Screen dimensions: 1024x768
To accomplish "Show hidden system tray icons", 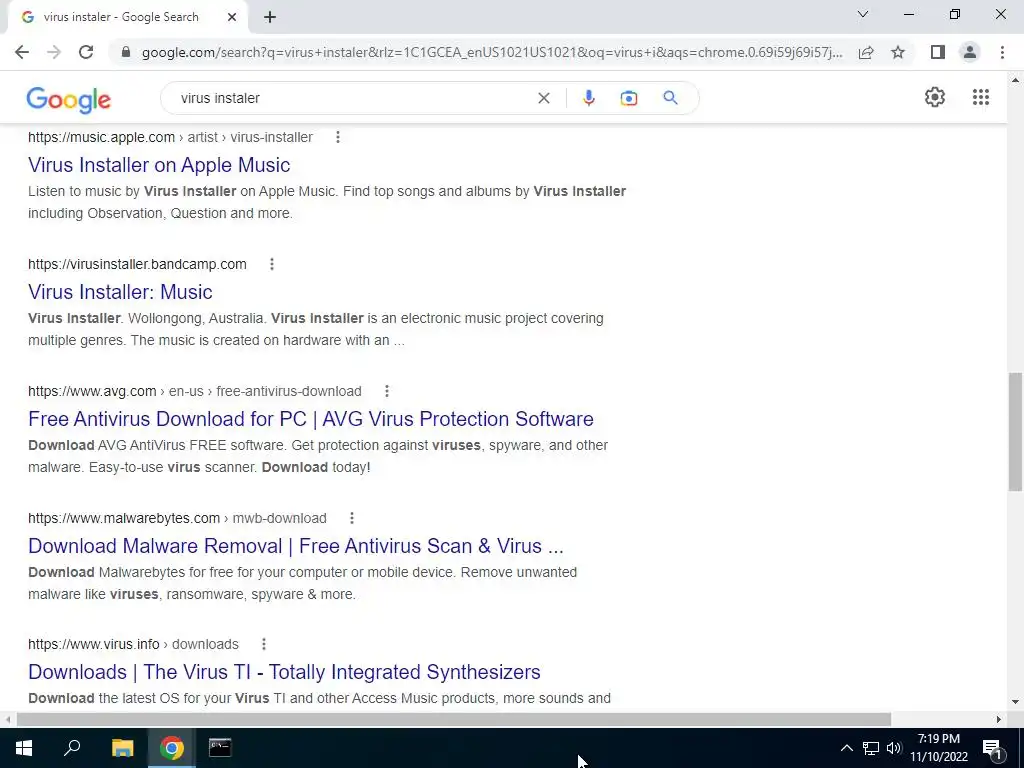I will click(x=846, y=748).
